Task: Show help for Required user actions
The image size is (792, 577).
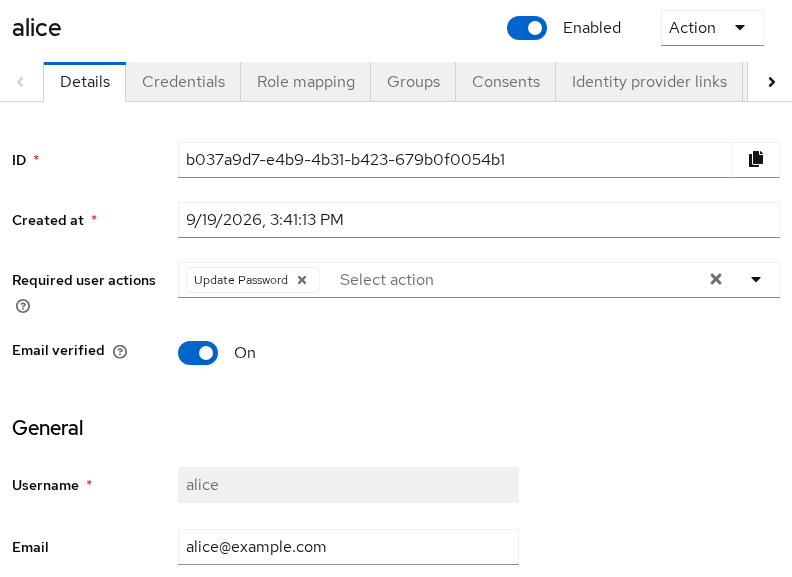Action: (x=23, y=306)
